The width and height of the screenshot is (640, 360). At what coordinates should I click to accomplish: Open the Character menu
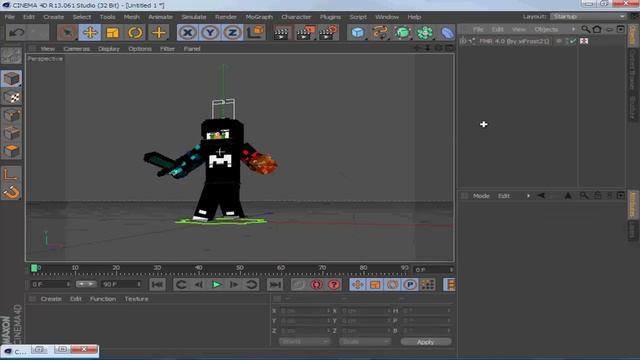[x=296, y=17]
